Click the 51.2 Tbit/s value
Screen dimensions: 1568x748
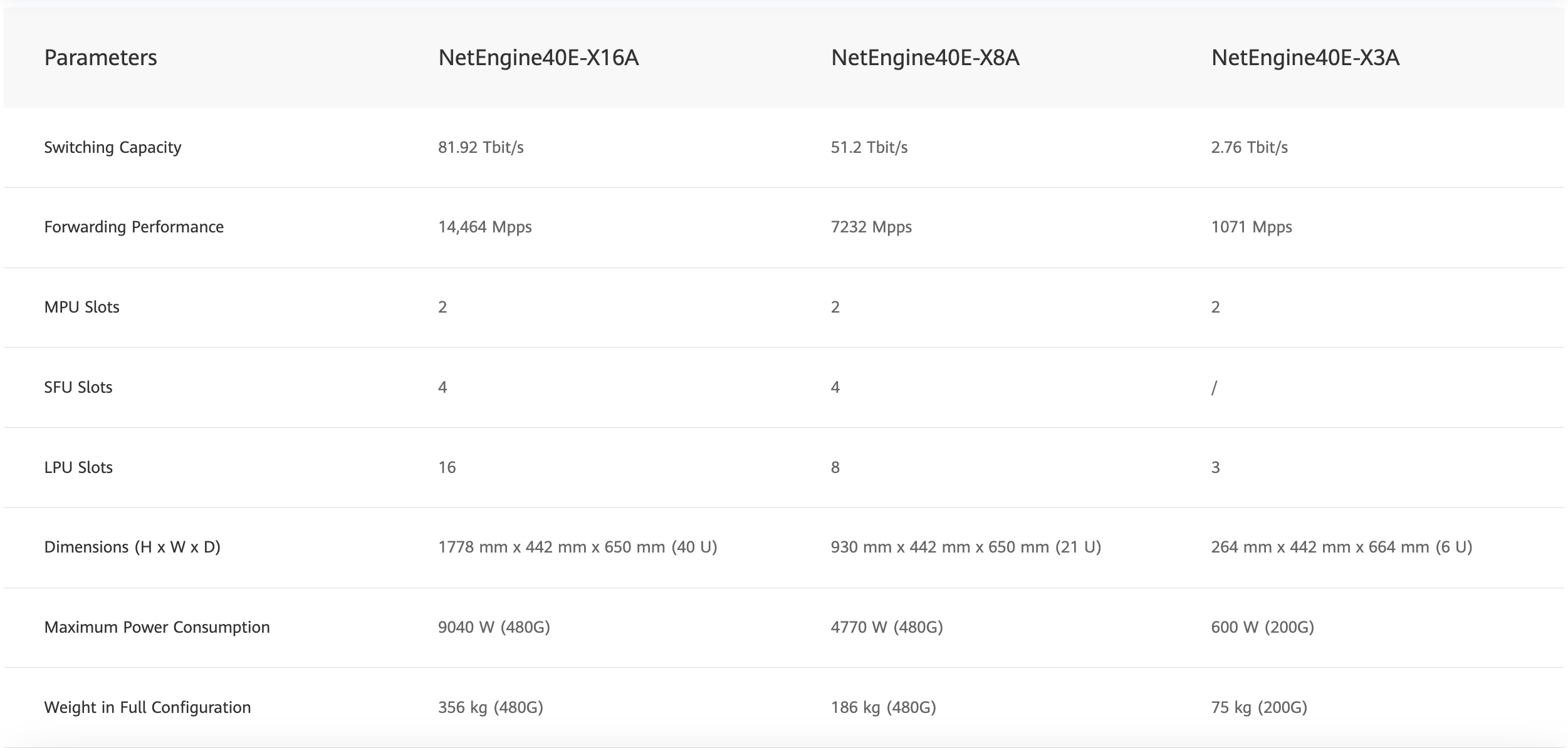[x=869, y=147]
